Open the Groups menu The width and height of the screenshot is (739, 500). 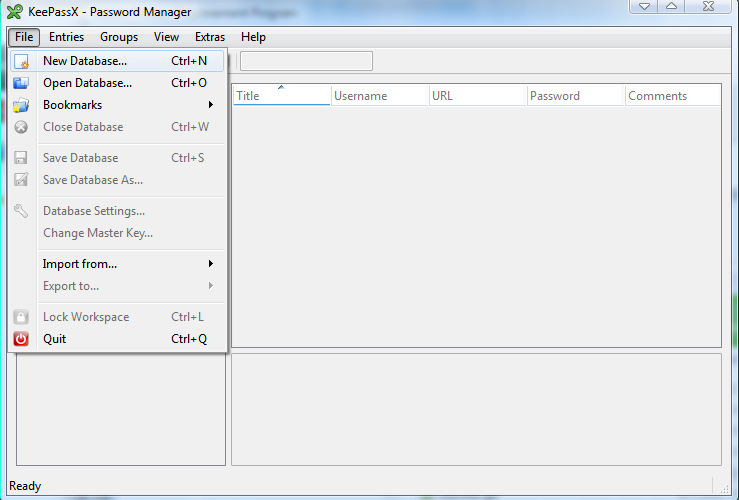[x=119, y=37]
